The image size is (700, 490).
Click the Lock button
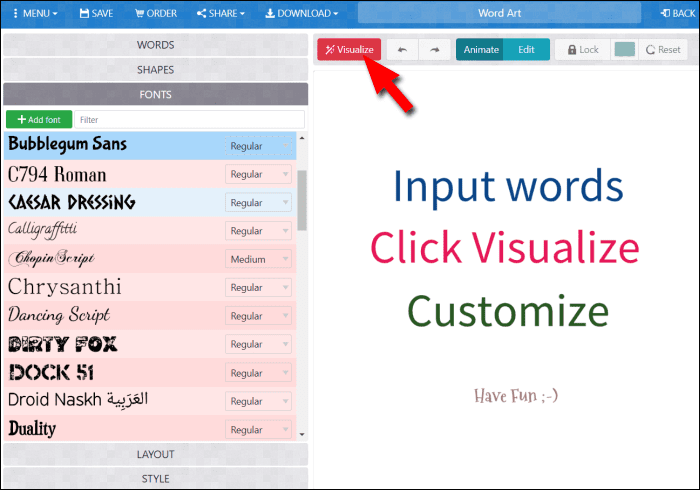coord(579,50)
